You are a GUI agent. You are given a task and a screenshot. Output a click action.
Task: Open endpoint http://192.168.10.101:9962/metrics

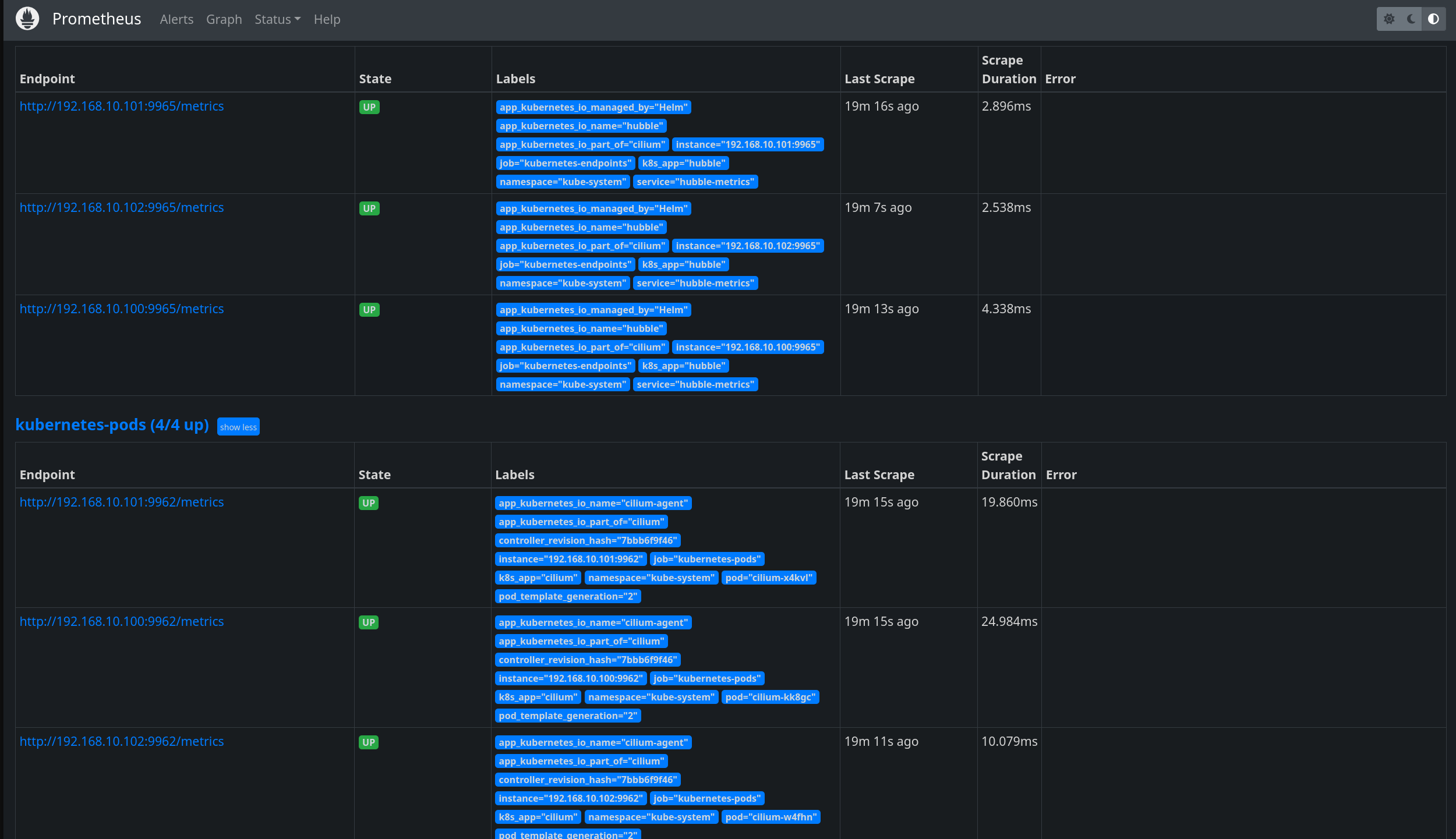pos(122,502)
